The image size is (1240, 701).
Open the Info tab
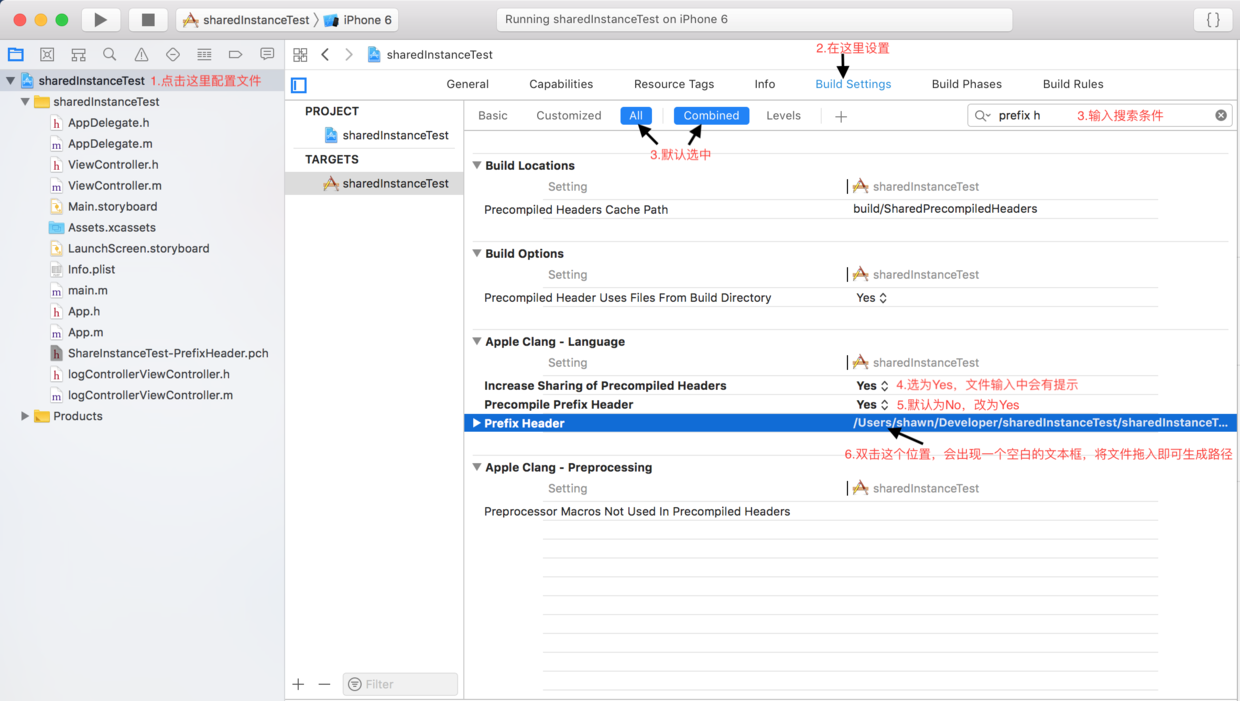click(x=765, y=84)
